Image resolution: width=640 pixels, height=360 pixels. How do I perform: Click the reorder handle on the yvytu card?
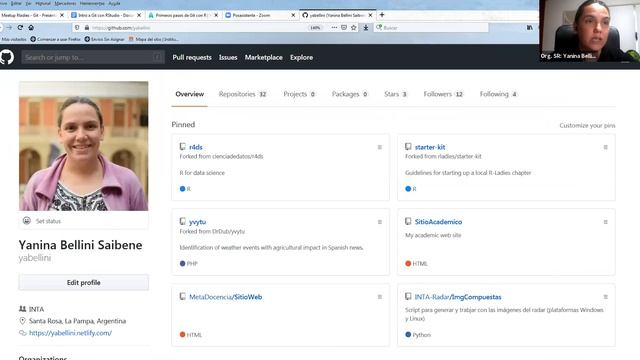click(x=380, y=222)
